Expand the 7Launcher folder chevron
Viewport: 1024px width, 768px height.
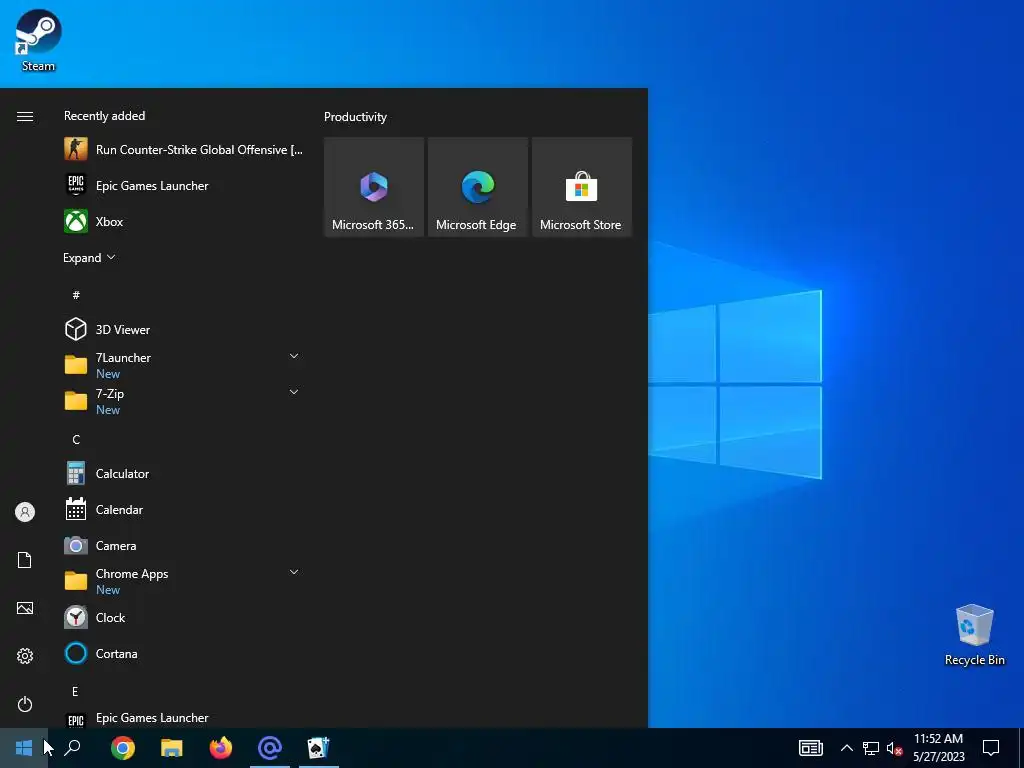[x=294, y=356]
